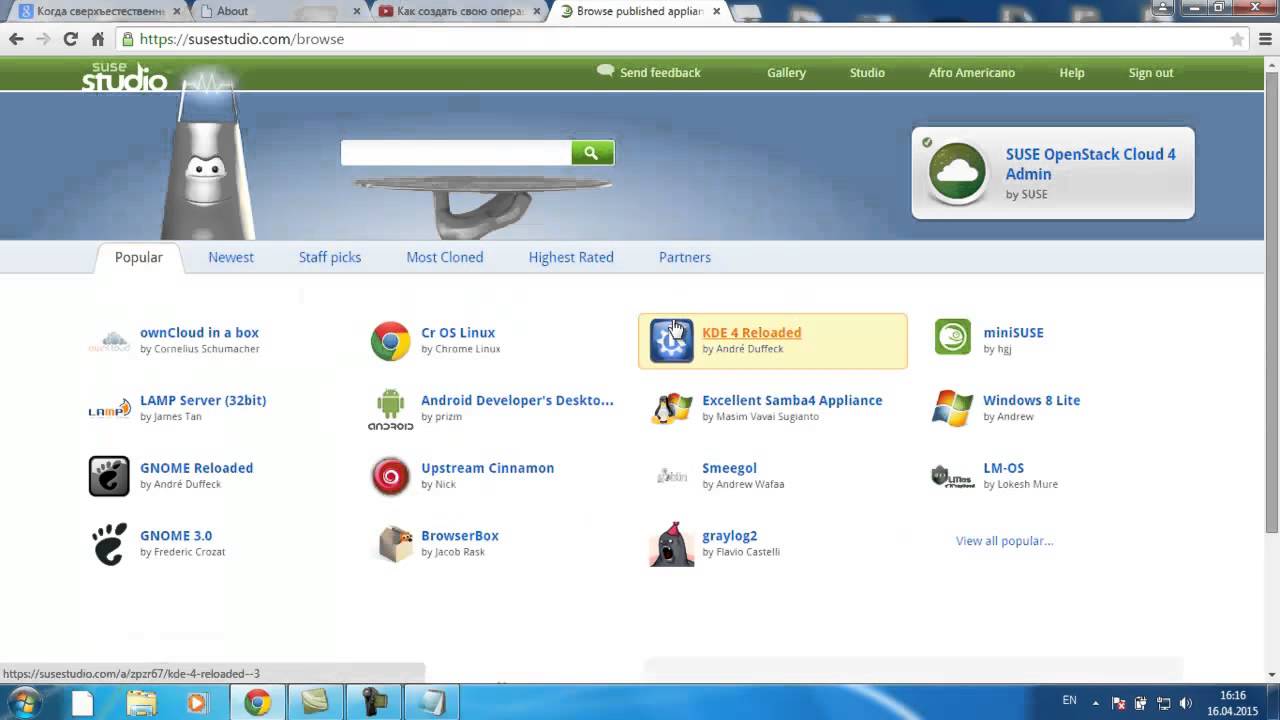Click the Excellent Samba4 Appliance penguin icon
Image resolution: width=1280 pixels, height=720 pixels.
pyautogui.click(x=671, y=409)
